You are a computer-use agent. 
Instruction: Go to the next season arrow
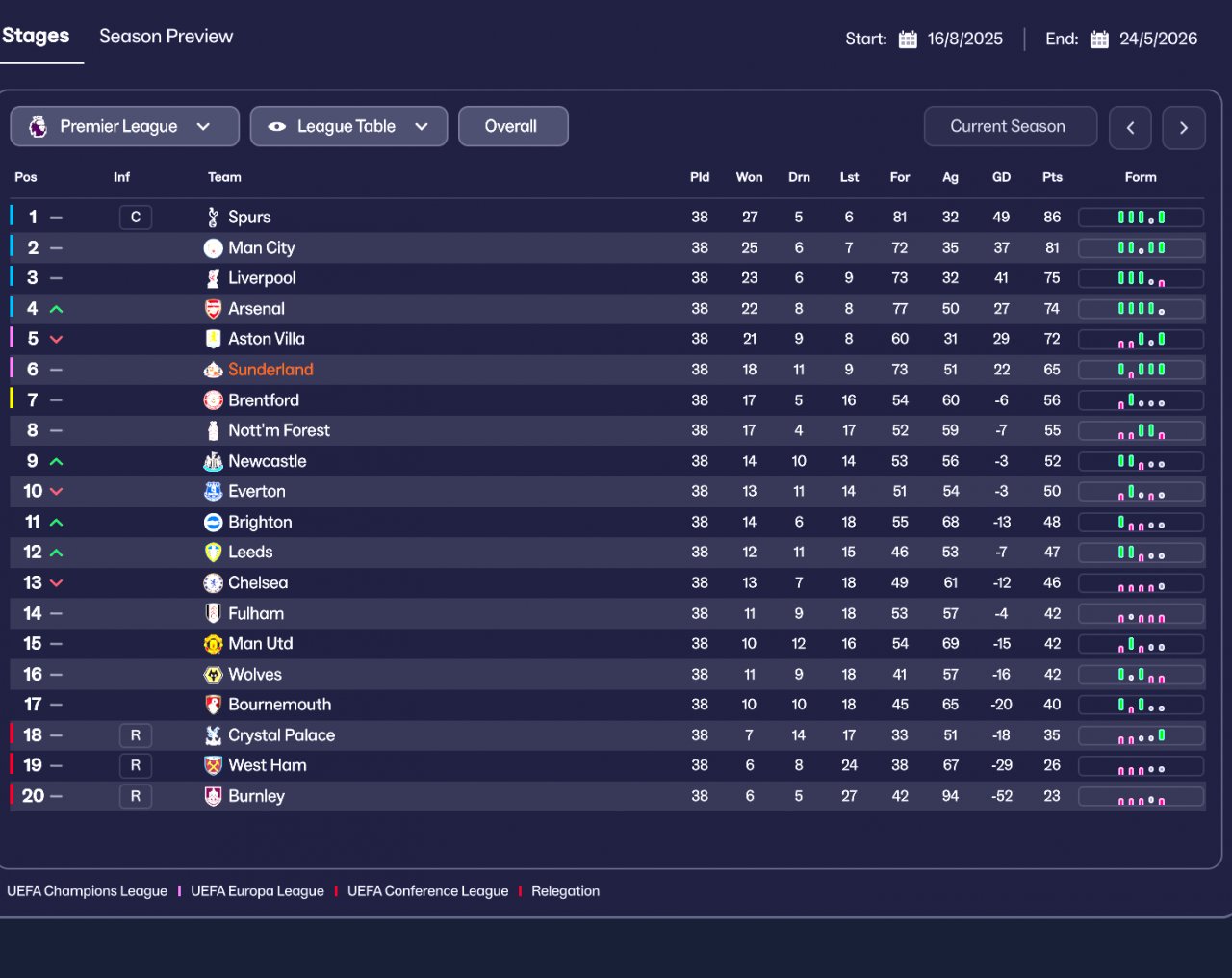(x=1183, y=127)
